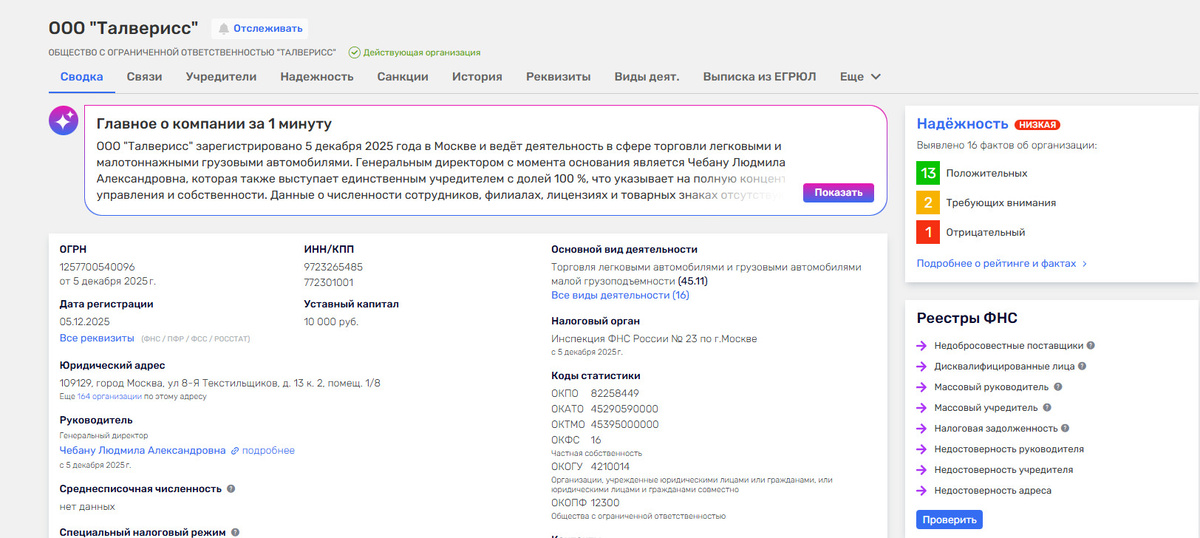Select the INN value 9723265485
Viewport: 1200px width, 538px height.
(x=333, y=267)
